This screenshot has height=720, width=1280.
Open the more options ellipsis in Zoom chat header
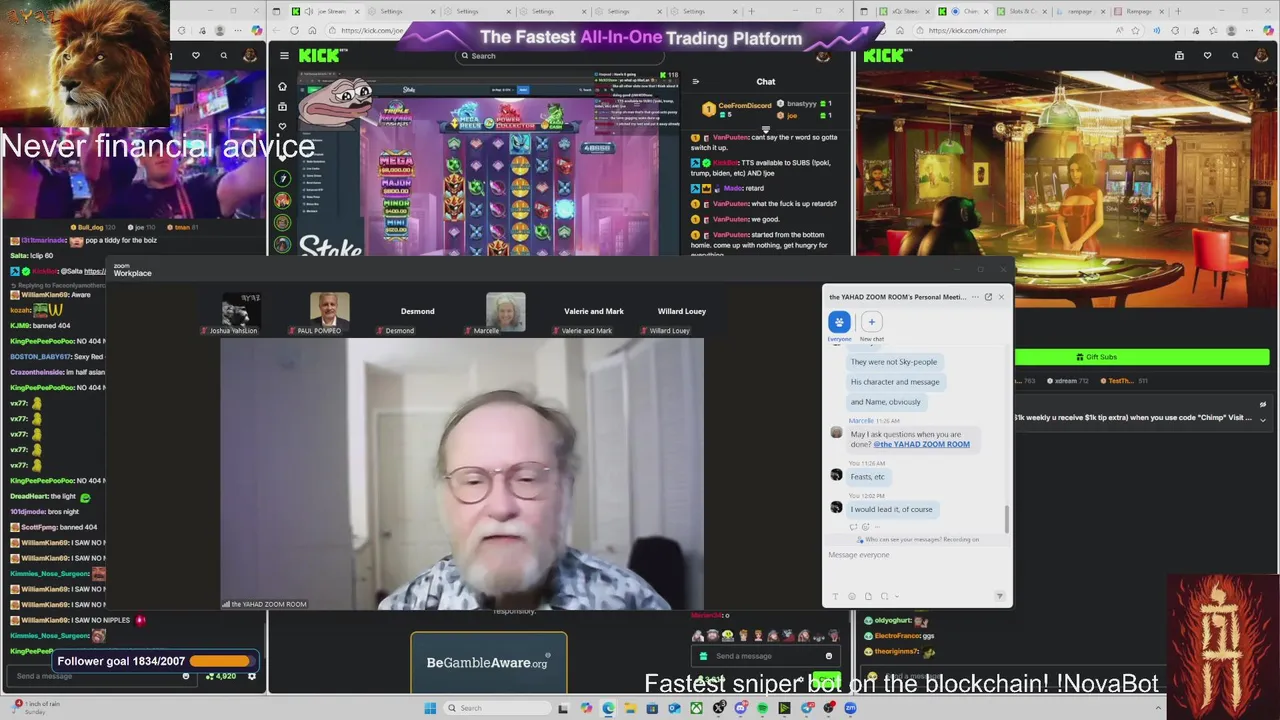click(975, 297)
